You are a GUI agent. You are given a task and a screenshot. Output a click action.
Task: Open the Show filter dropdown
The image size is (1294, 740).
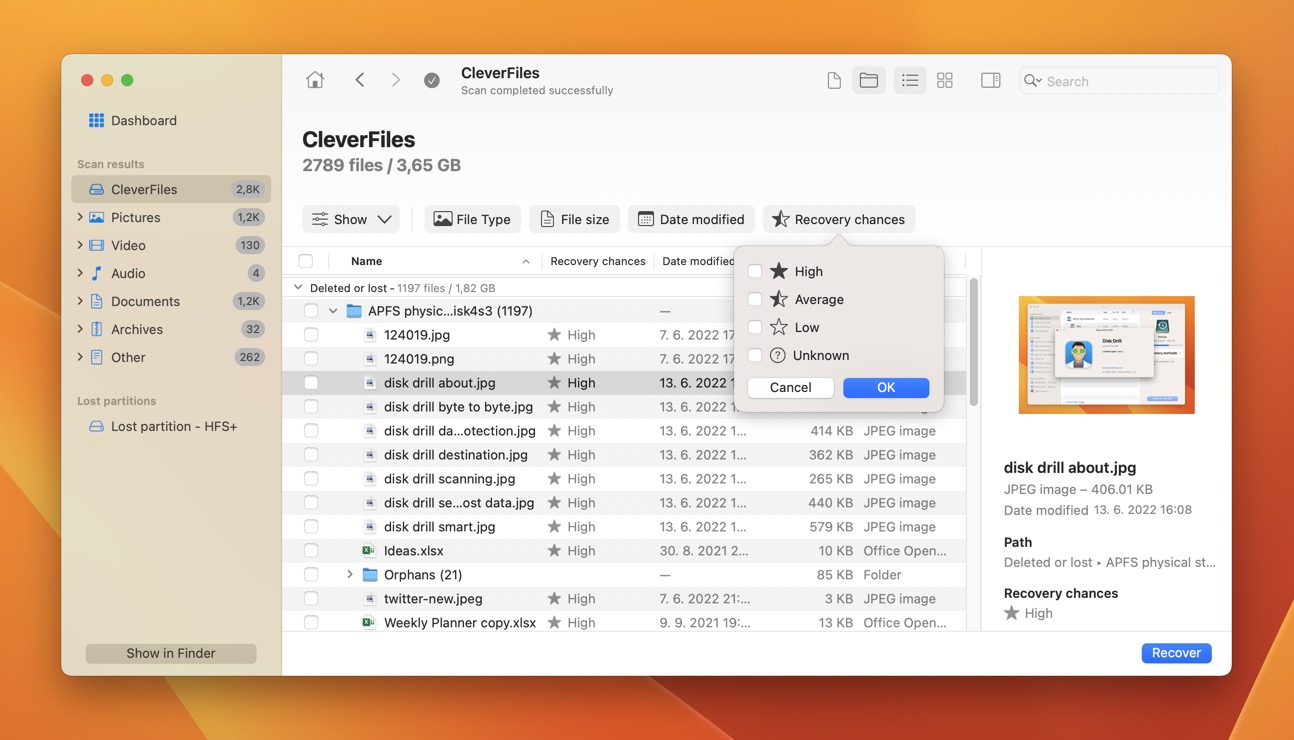pyautogui.click(x=351, y=219)
